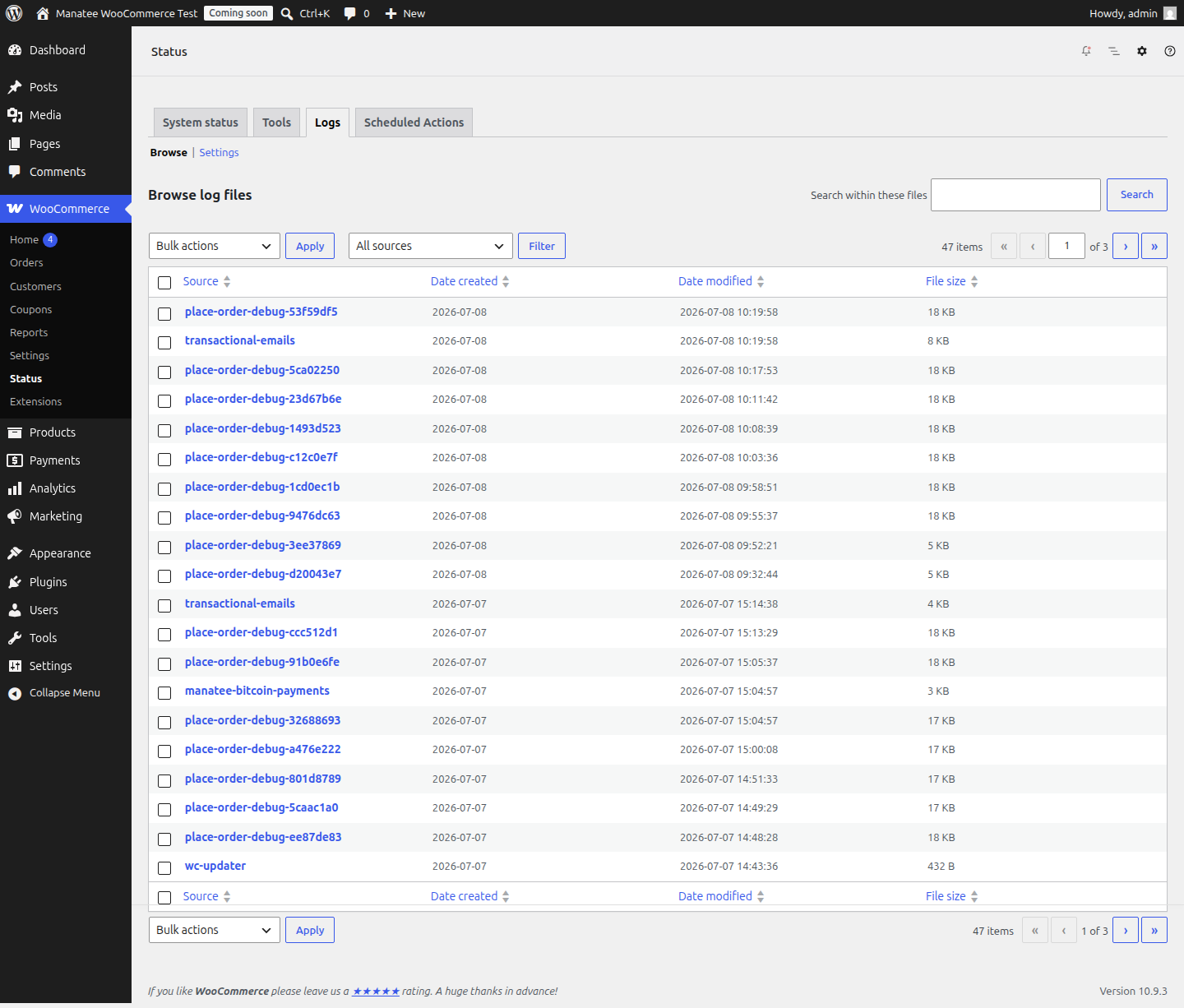Check place-order-debug-23d67b6e row checkbox
Viewport: 1184px width, 1008px height.
[x=164, y=400]
